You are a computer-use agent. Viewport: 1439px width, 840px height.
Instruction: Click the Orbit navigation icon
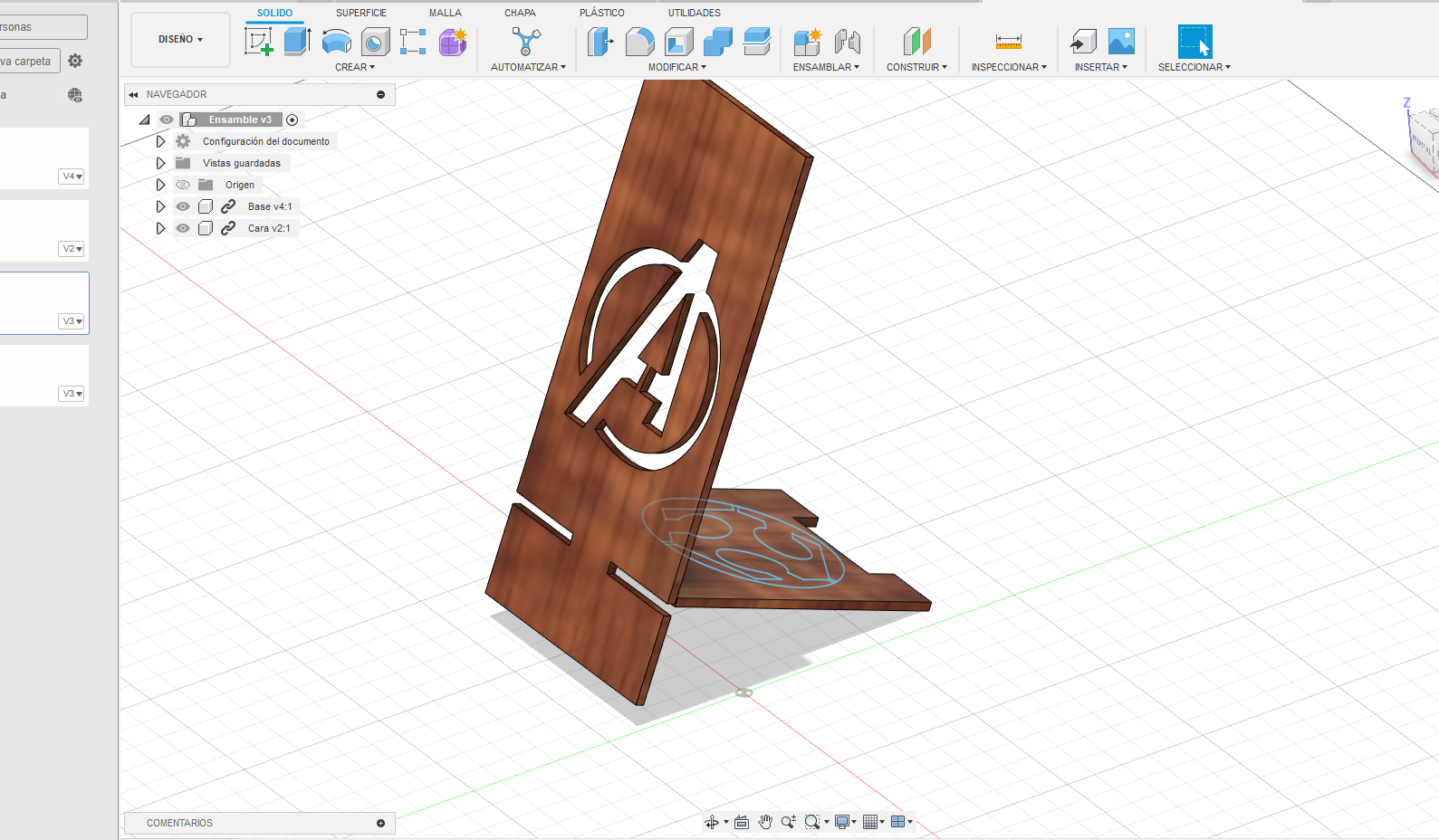click(x=712, y=822)
